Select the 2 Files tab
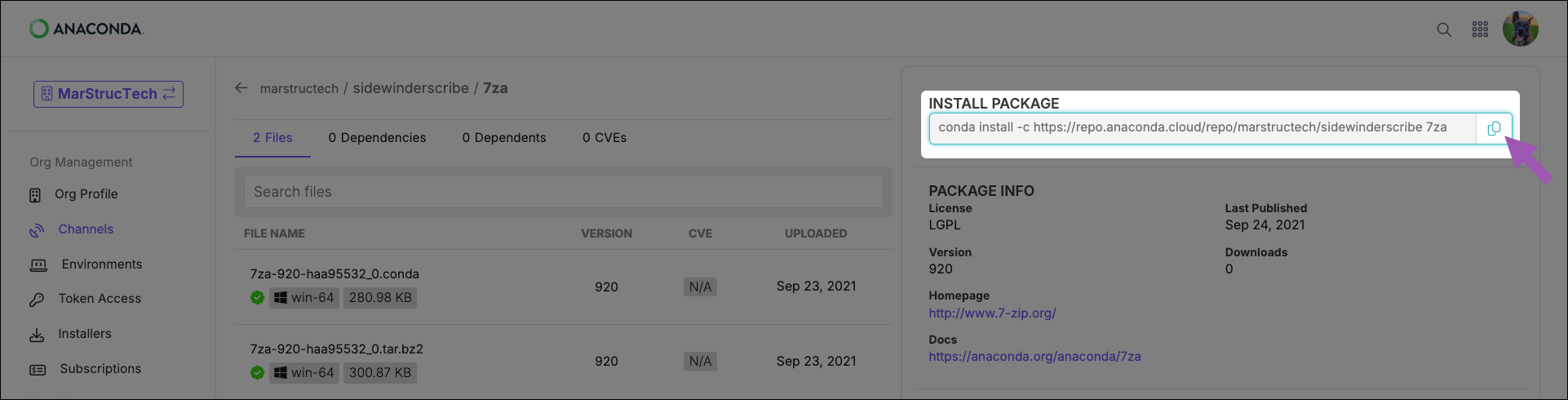This screenshot has height=400, width=1568. 272,138
